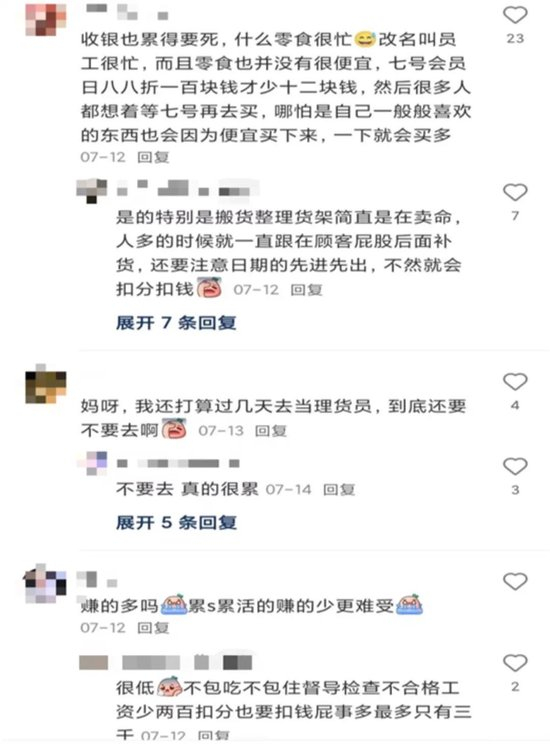Open the username above '不要去 真的很累'

[x=178, y=463]
